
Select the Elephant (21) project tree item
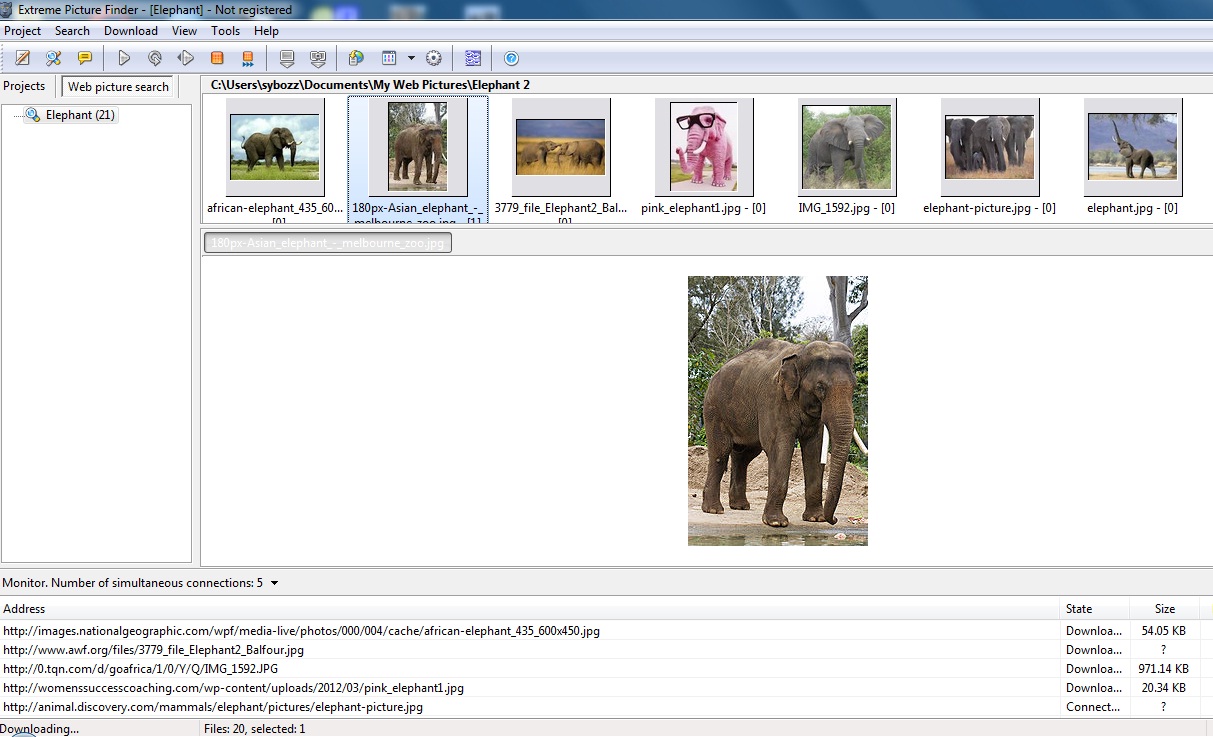point(80,115)
